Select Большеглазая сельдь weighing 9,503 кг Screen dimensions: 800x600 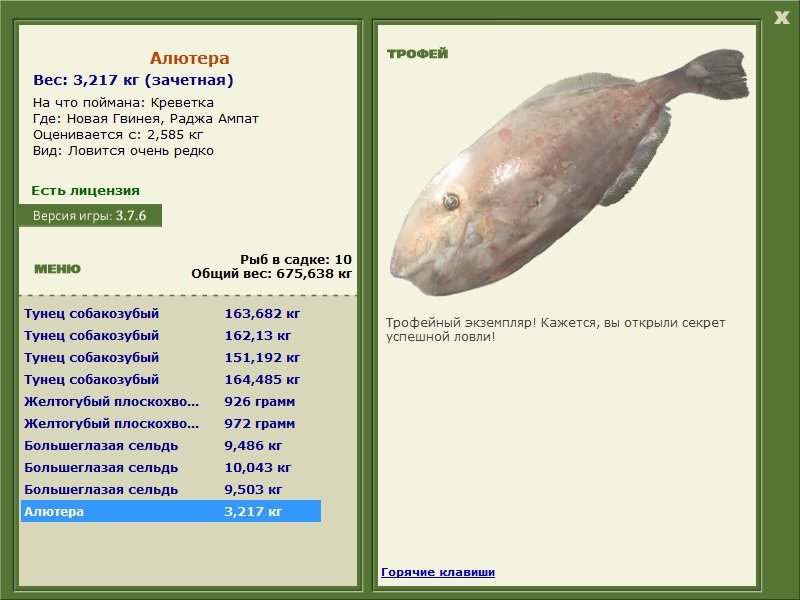point(170,489)
